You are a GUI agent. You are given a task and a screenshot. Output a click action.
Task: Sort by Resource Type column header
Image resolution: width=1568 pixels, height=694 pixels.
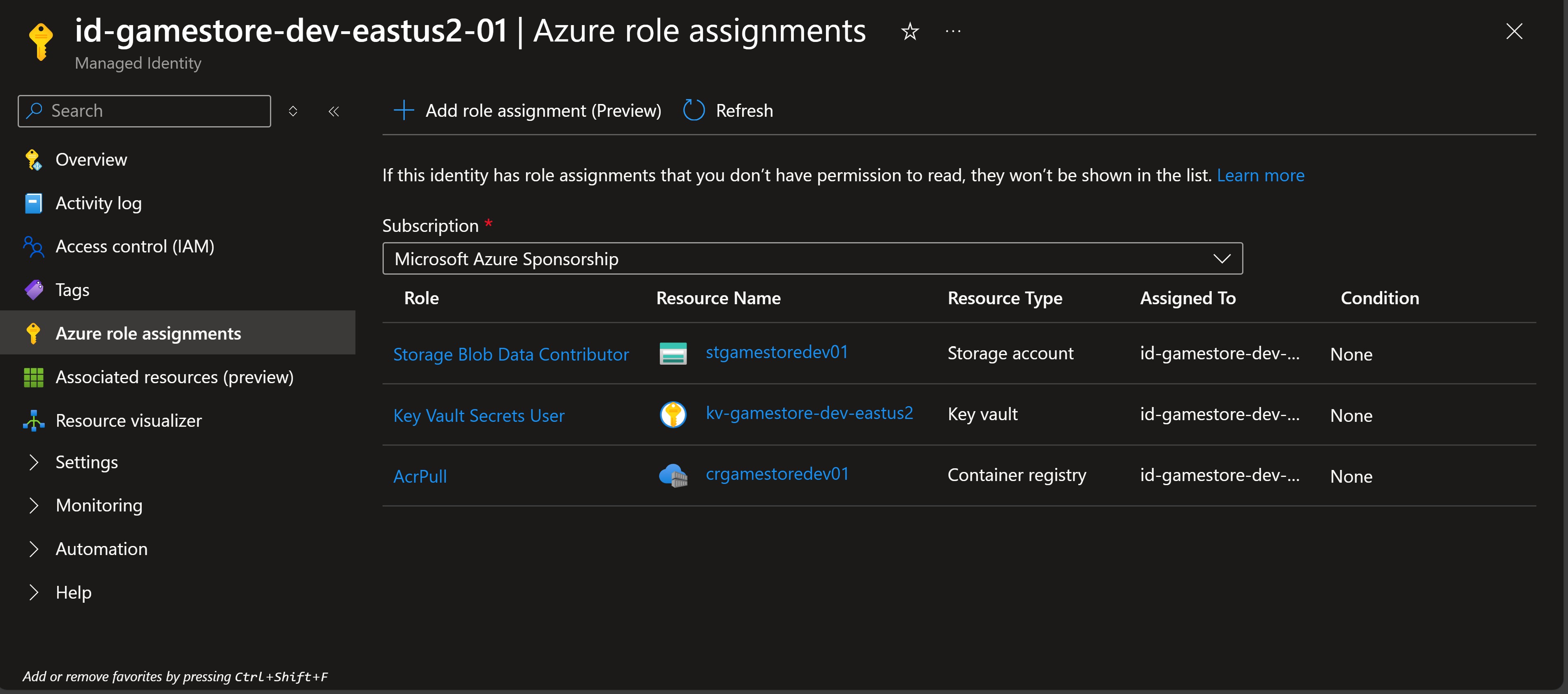click(x=1005, y=298)
